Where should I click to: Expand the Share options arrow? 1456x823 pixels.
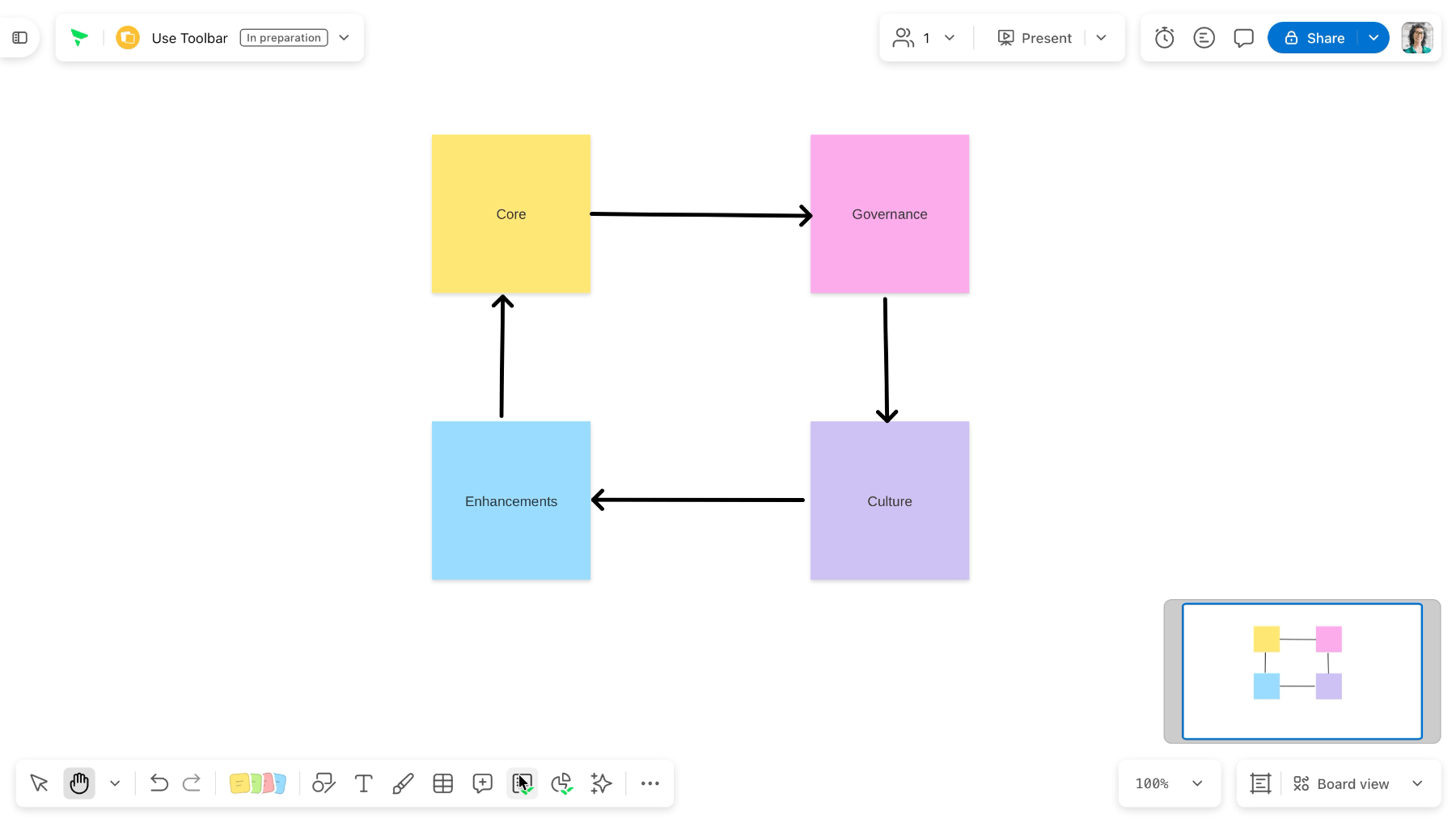1373,38
